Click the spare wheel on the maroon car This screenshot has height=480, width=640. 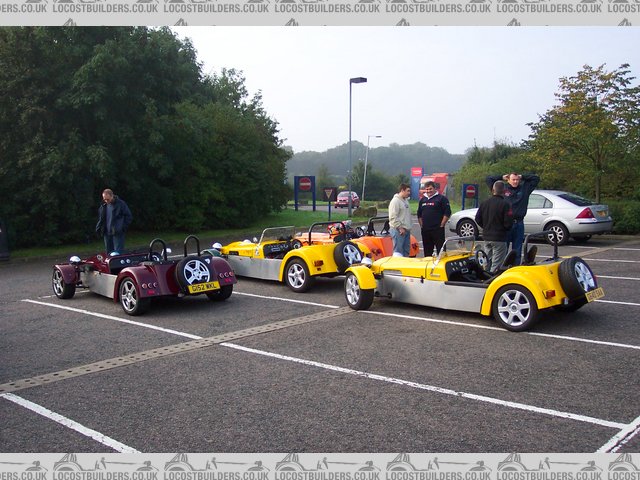pyautogui.click(x=194, y=271)
